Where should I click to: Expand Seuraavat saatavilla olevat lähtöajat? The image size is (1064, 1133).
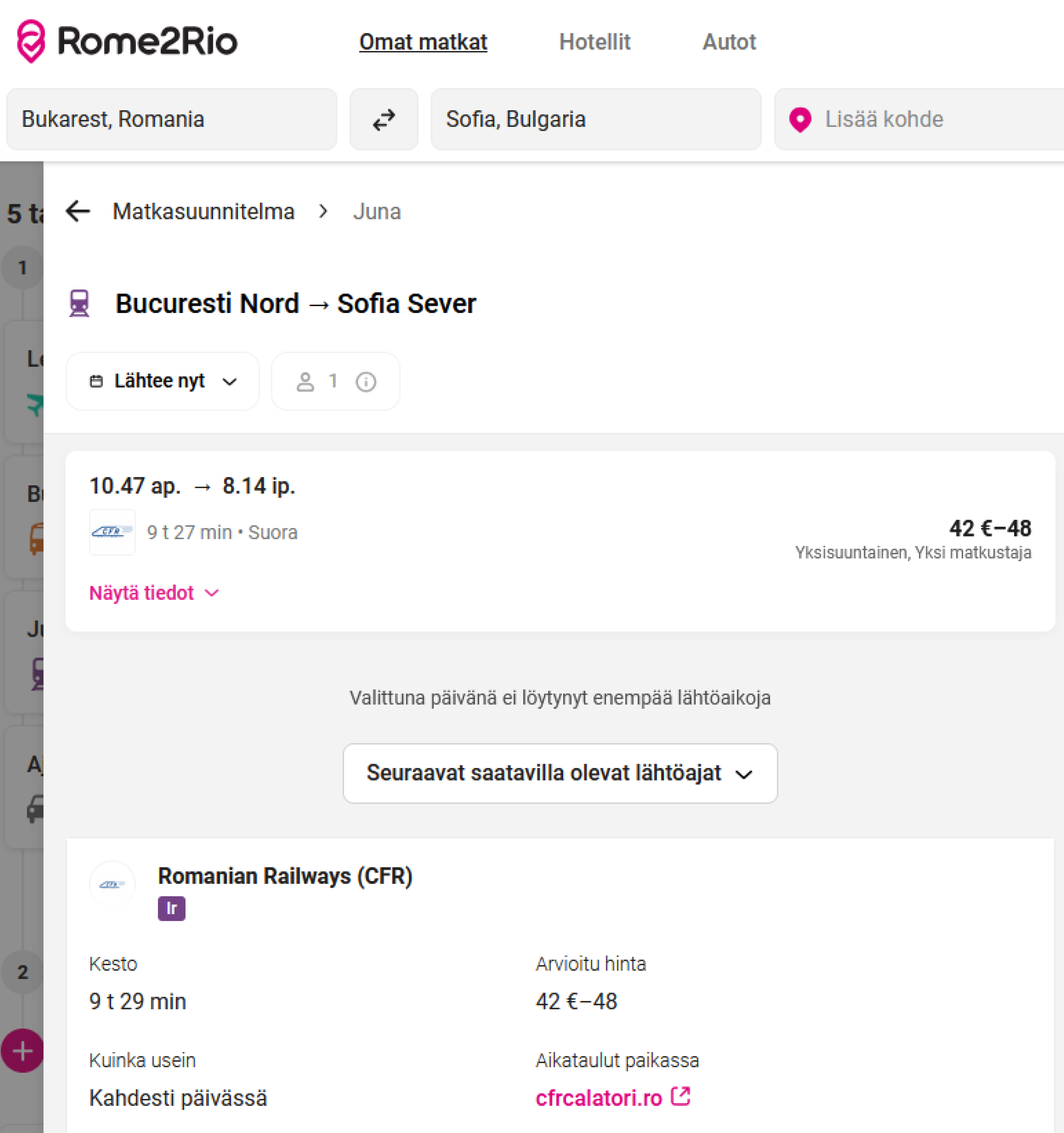tap(560, 773)
